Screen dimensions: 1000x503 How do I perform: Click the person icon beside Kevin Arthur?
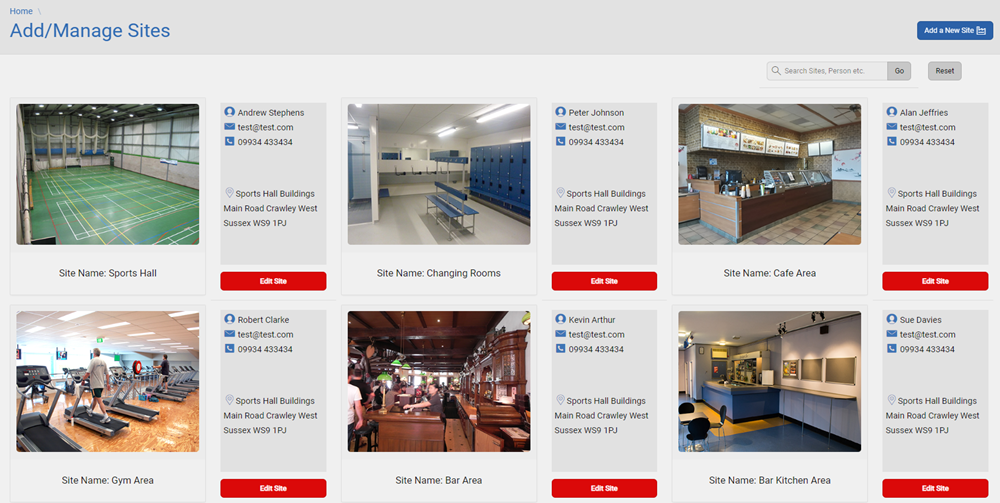(x=561, y=319)
